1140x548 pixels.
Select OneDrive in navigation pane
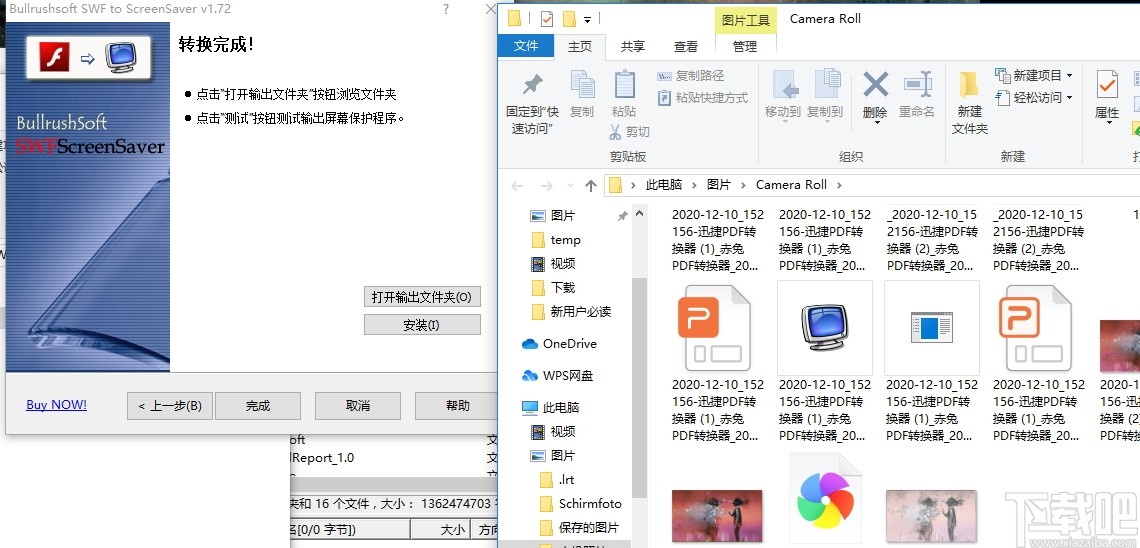[569, 344]
